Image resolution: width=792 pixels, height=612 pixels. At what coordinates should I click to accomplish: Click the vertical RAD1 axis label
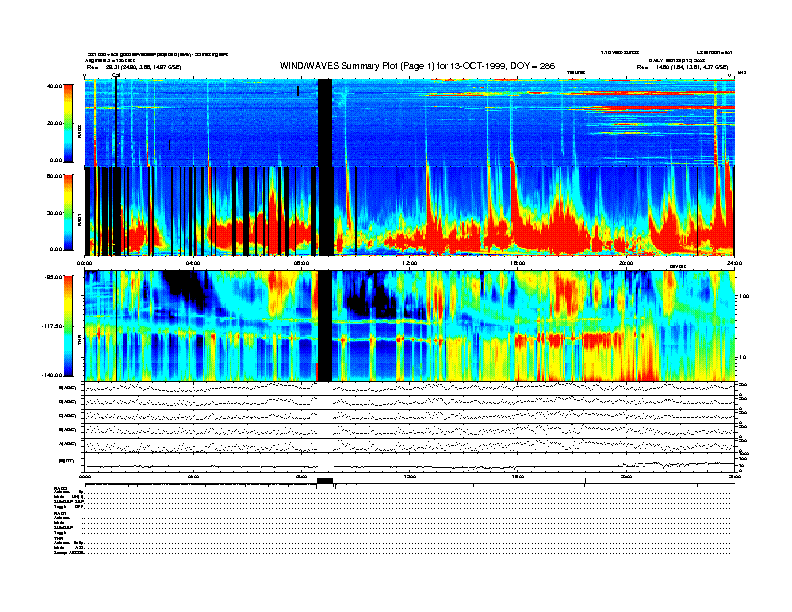click(x=79, y=221)
